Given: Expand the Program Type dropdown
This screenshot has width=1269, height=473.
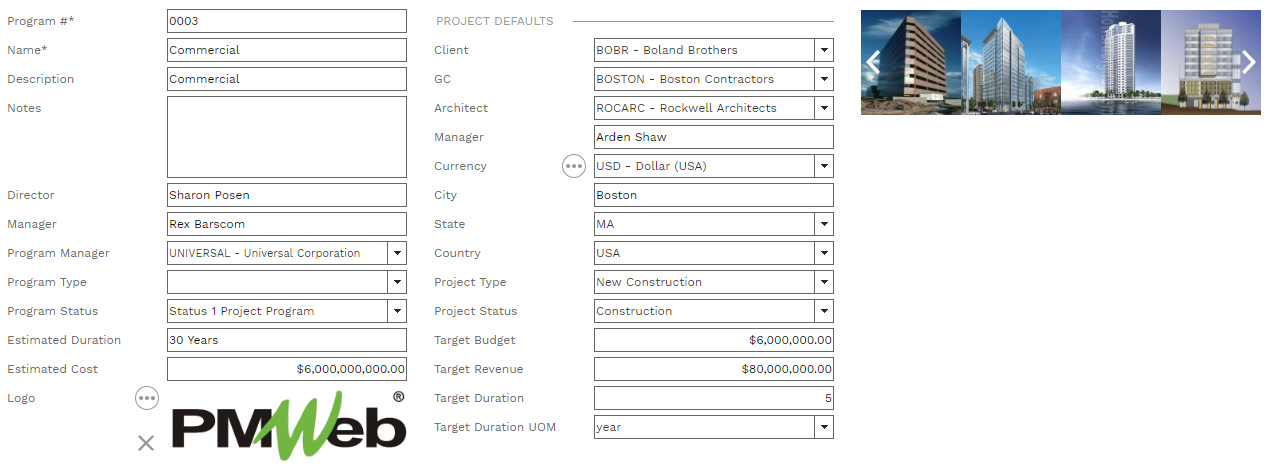Looking at the screenshot, I should (396, 282).
